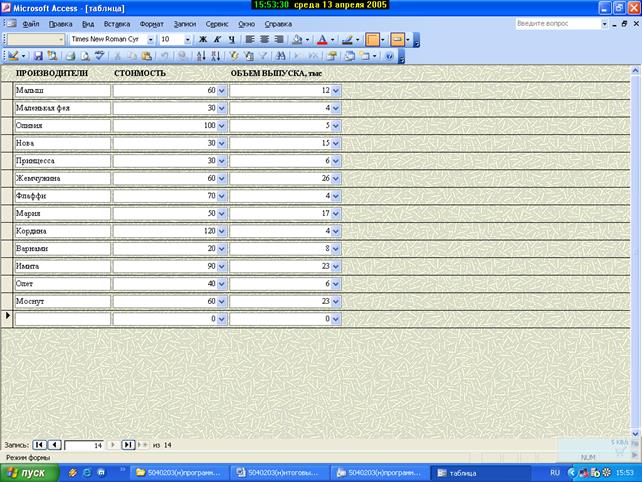Click the Print icon in toolbar
The image size is (642, 482).
[x=70, y=57]
